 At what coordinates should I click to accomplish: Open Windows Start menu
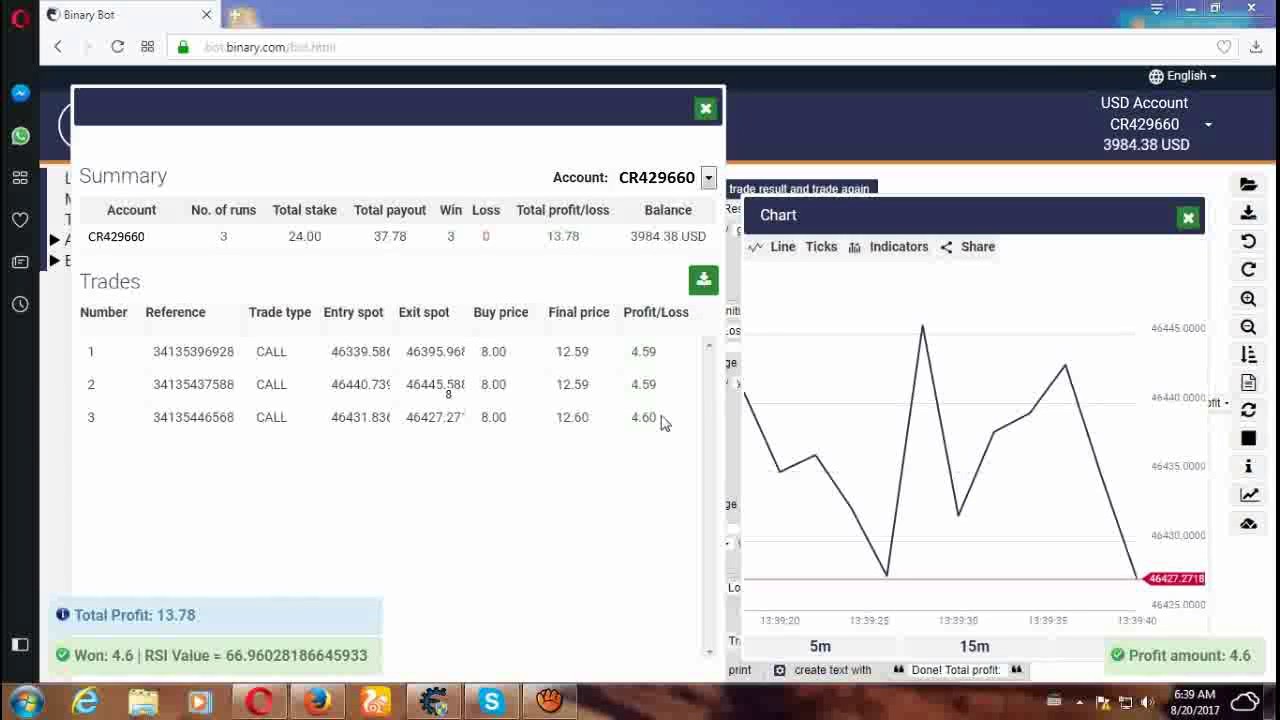click(26, 701)
